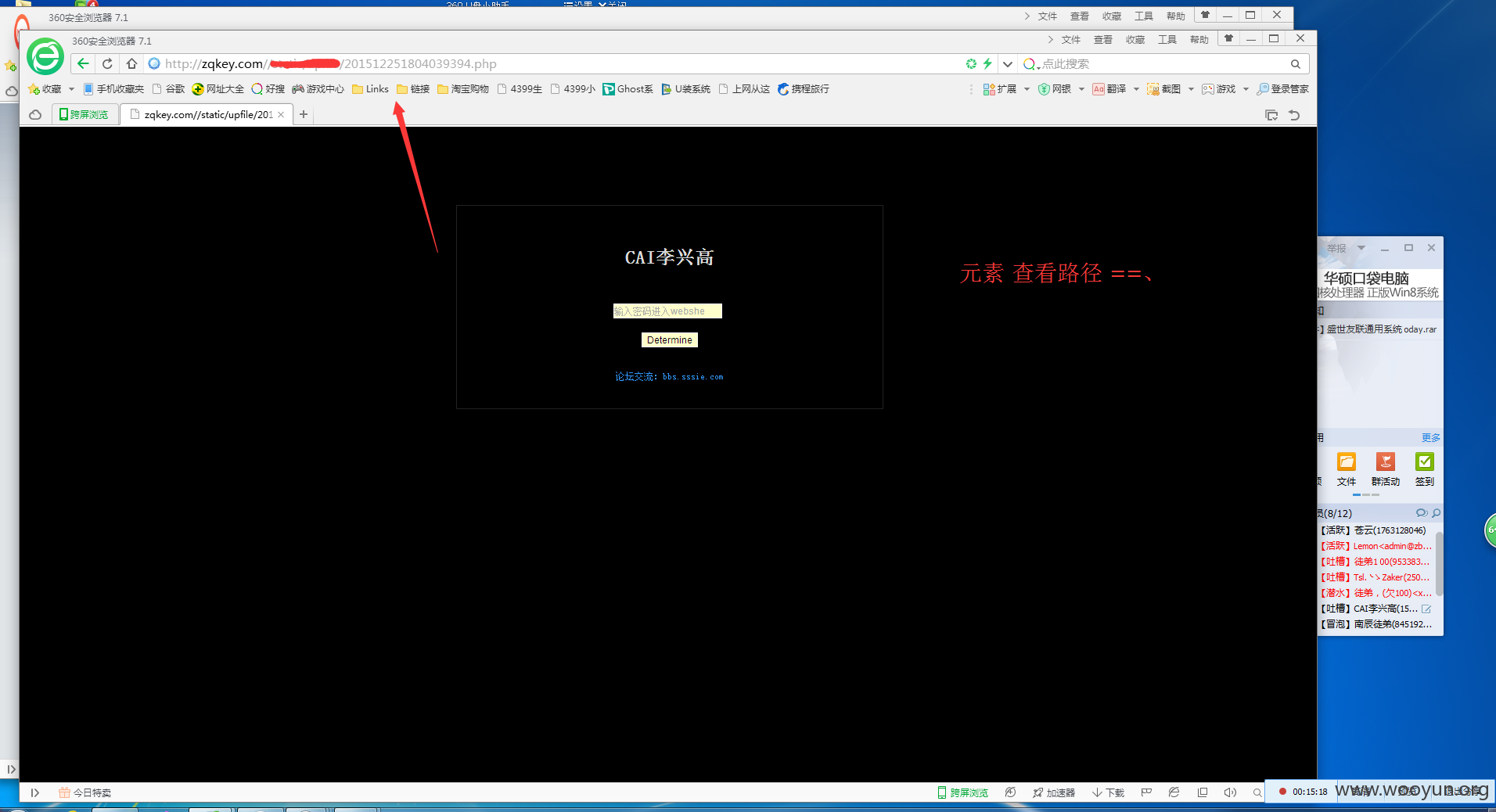Screen dimensions: 1496x812
Task: Click the cloud icon left of the tabs
Action: (x=35, y=115)
